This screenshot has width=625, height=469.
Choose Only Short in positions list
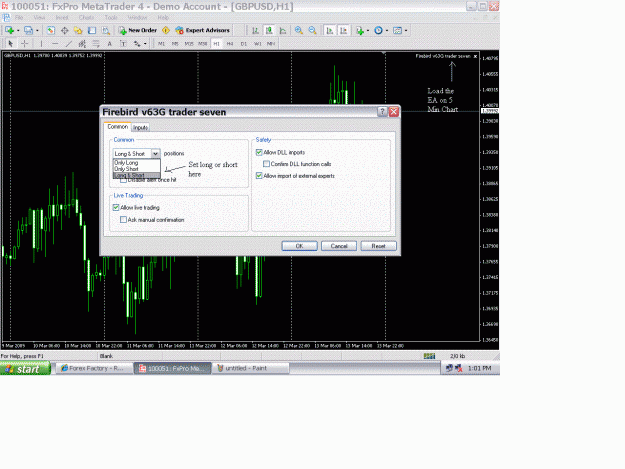pos(137,169)
